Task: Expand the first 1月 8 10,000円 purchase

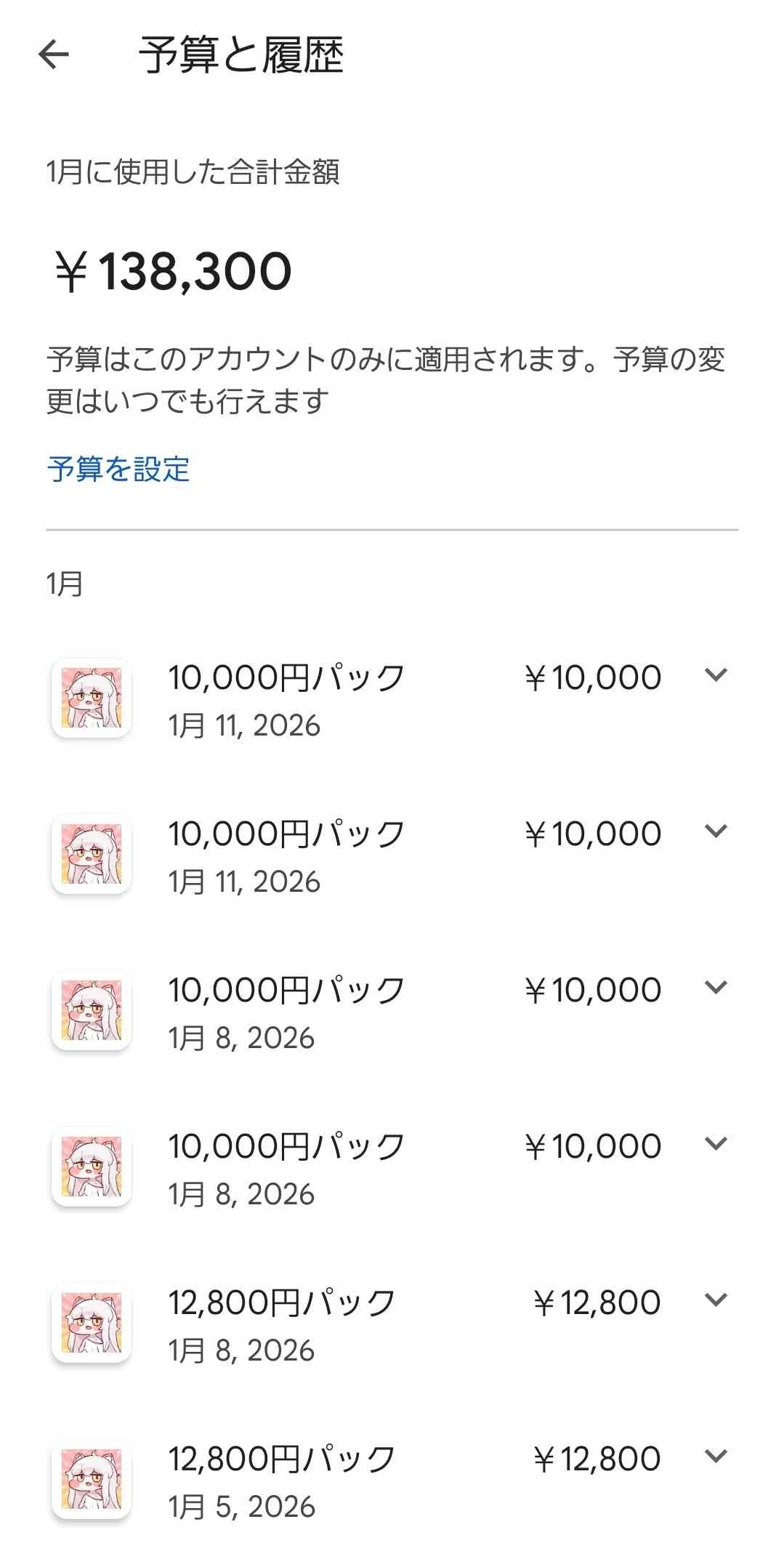Action: [x=716, y=988]
